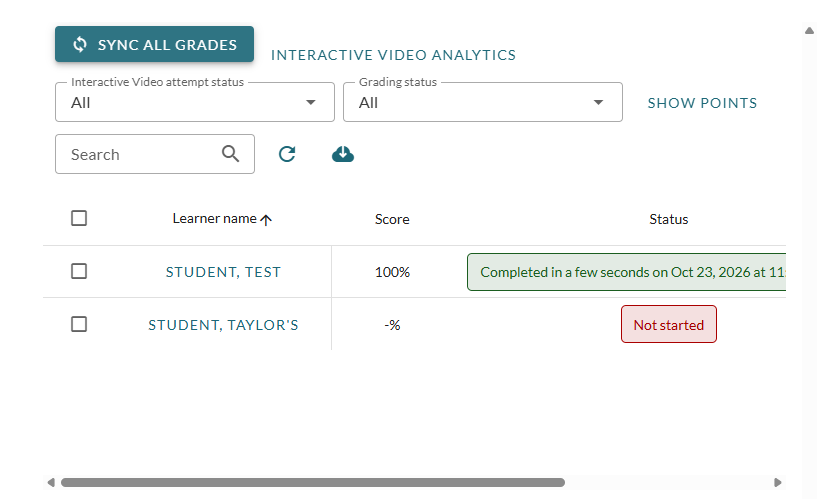Open the Grading status dropdown
This screenshot has width=836, height=499.
tap(483, 102)
